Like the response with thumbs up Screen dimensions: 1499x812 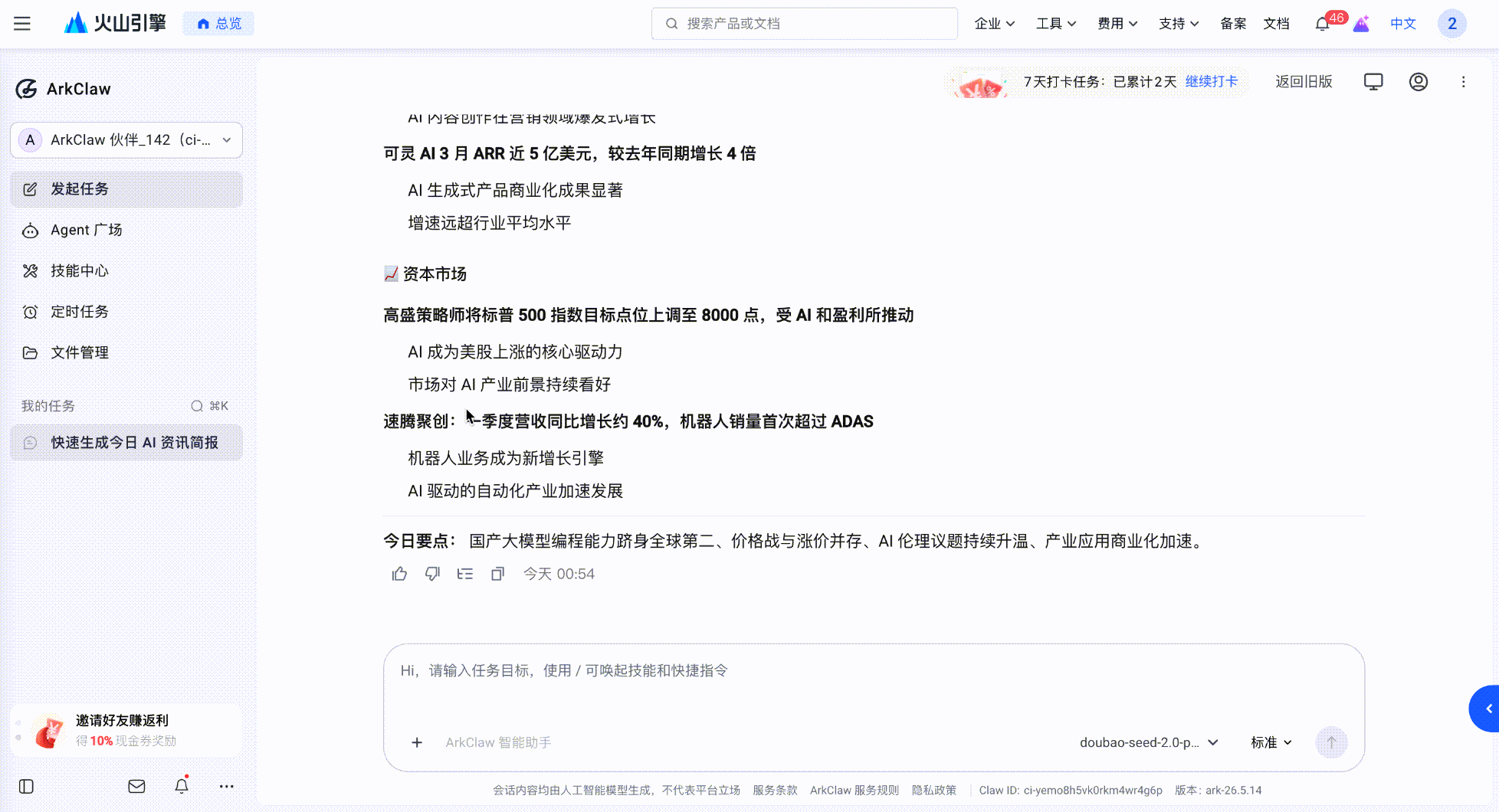399,574
